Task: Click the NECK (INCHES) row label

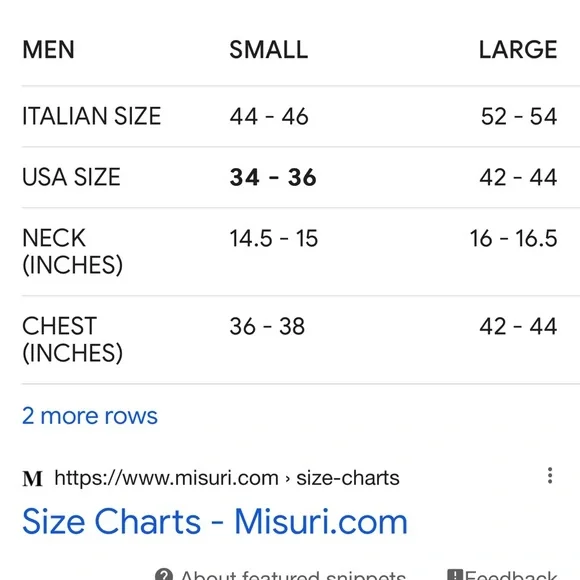Action: [72, 252]
